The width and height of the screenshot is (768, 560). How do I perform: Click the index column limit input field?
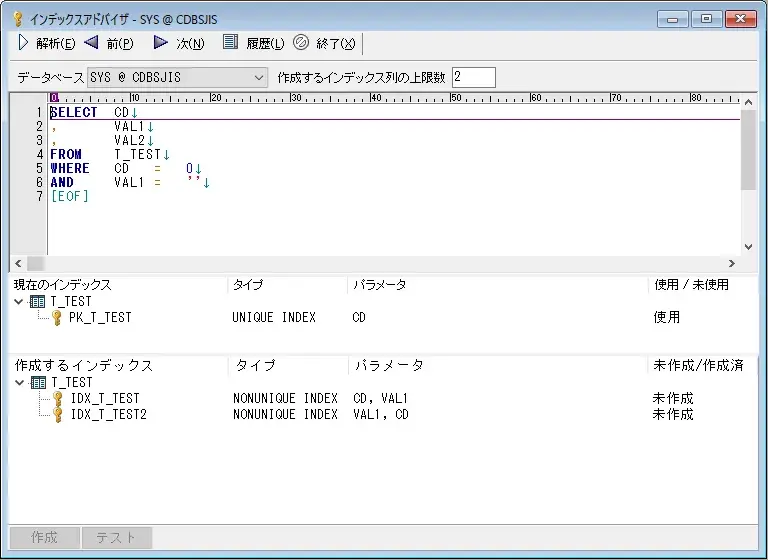[473, 77]
